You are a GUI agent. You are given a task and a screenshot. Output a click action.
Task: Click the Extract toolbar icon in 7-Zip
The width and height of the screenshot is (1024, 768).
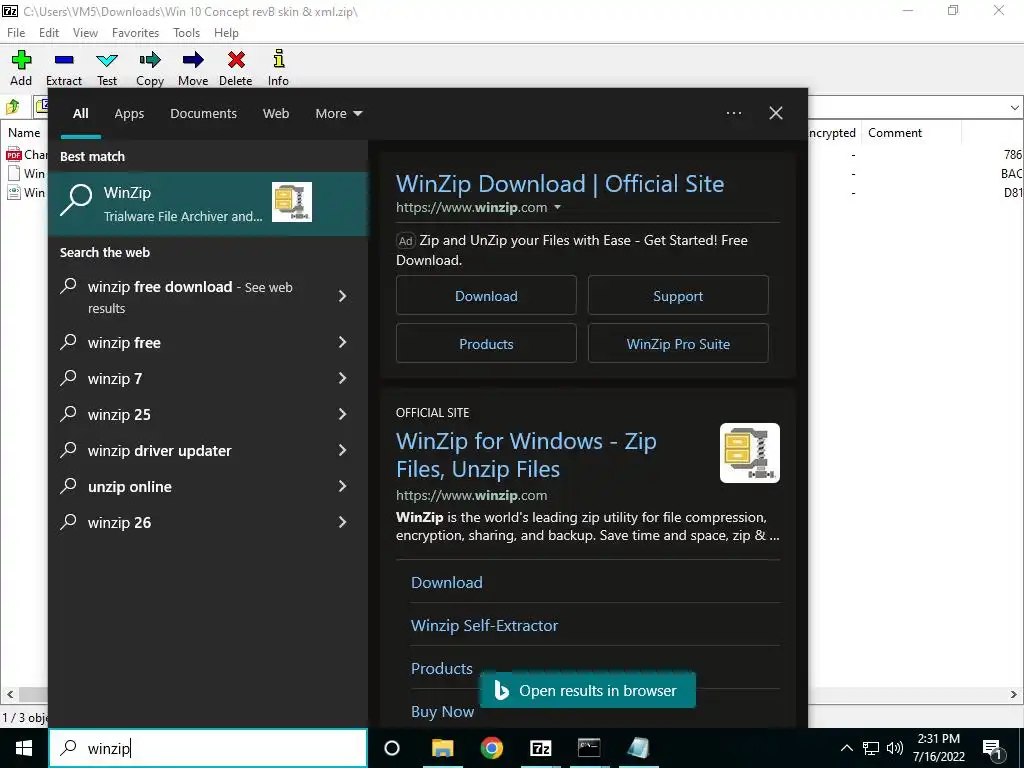[x=64, y=60]
